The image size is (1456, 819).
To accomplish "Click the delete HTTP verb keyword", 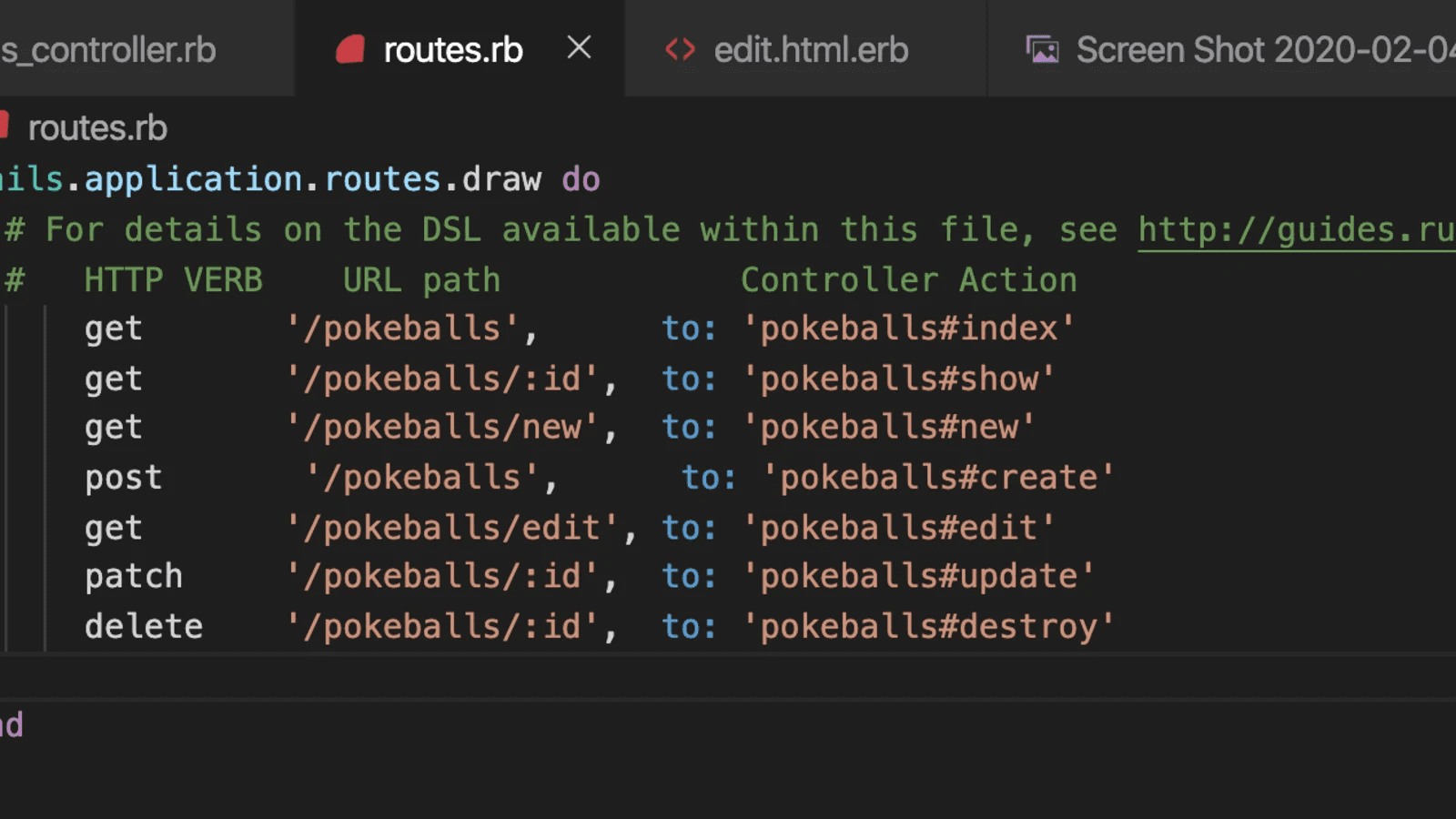I will pyautogui.click(x=144, y=626).
